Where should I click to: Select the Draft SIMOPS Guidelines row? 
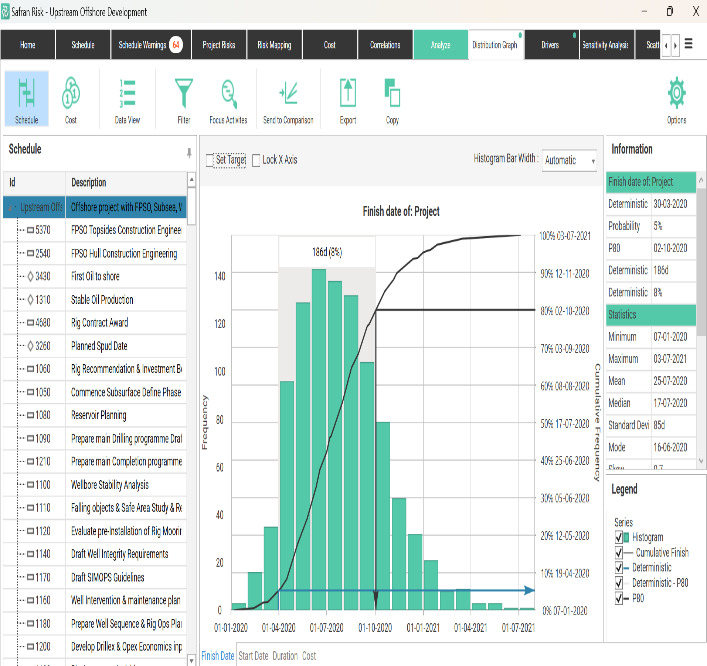coord(95,577)
